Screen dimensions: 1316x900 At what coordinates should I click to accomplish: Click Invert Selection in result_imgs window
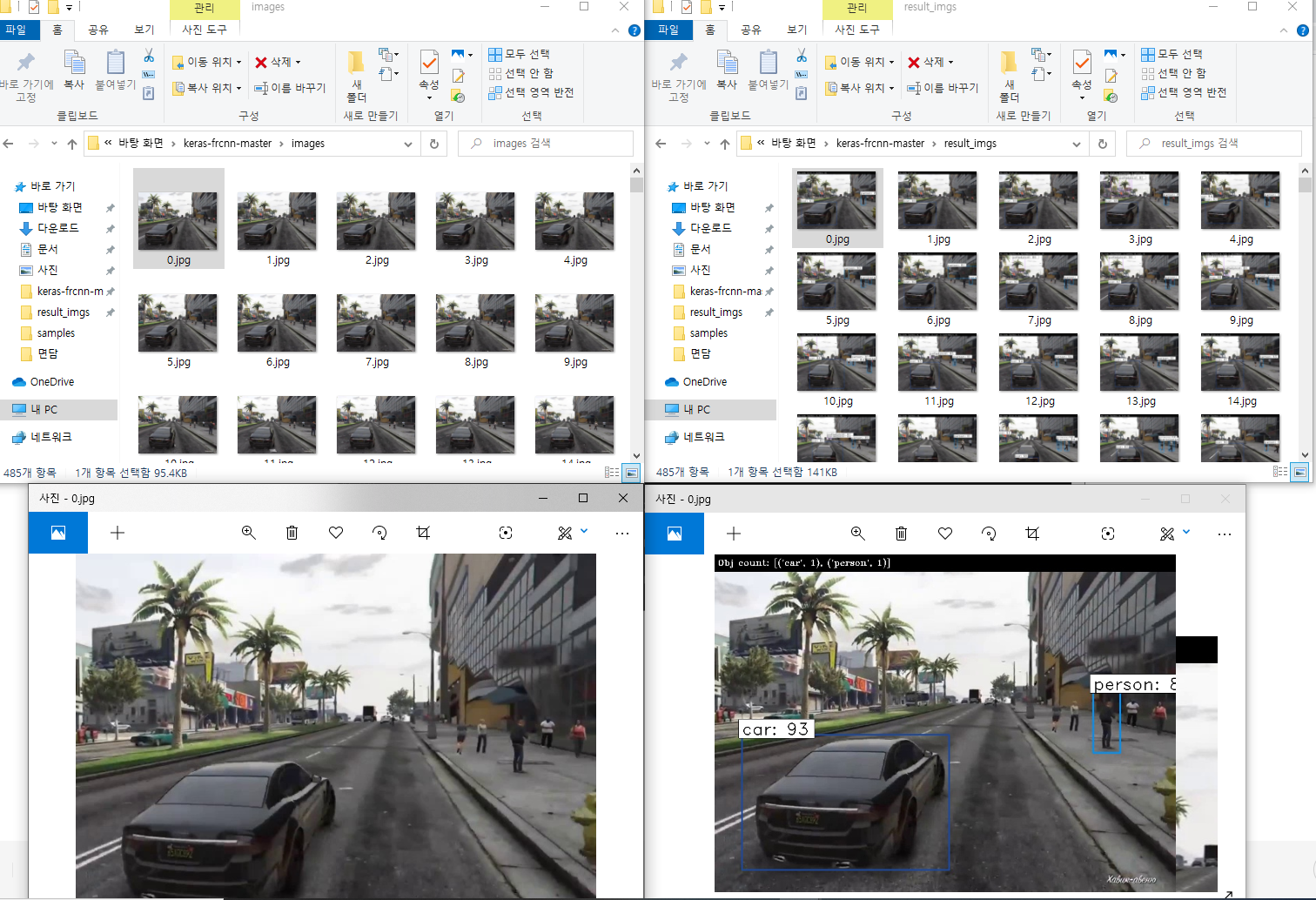[1184, 92]
